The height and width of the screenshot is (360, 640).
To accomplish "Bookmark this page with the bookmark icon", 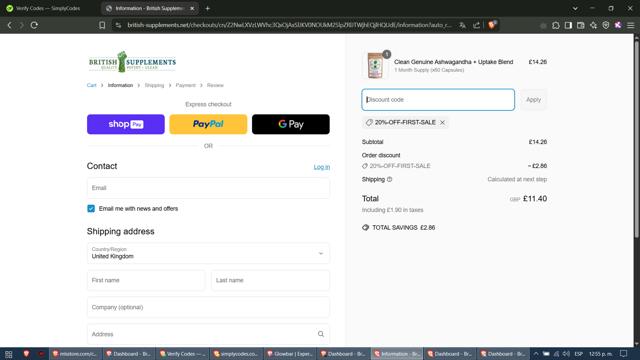I will (x=102, y=25).
